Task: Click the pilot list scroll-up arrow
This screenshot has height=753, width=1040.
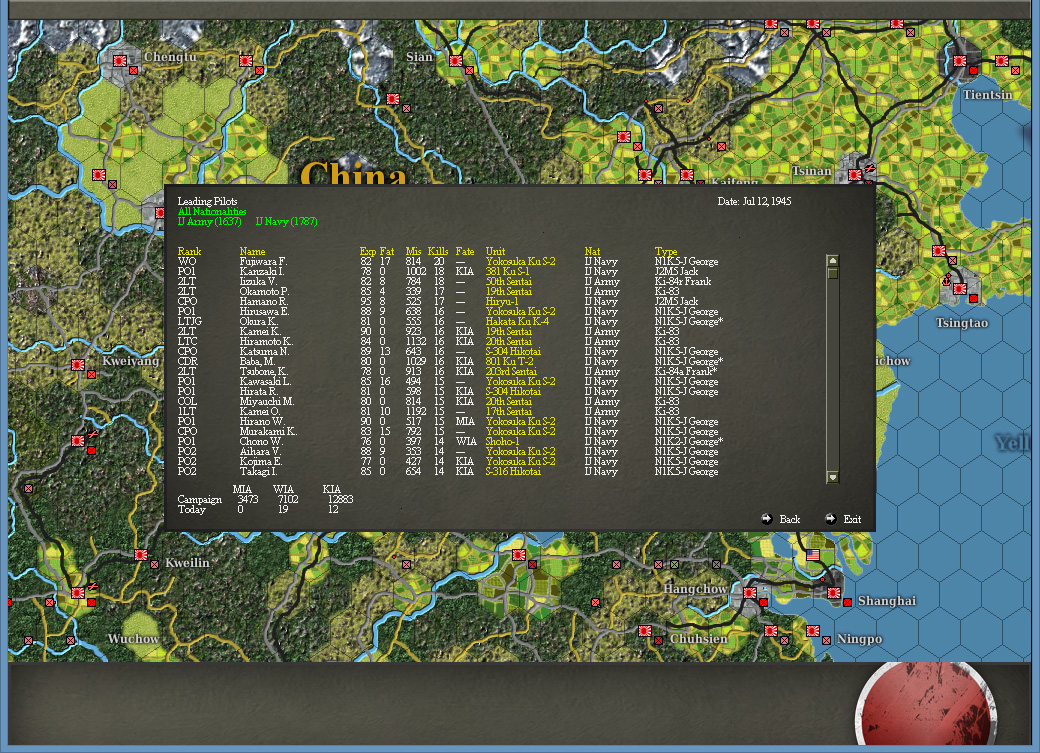Action: coord(833,261)
